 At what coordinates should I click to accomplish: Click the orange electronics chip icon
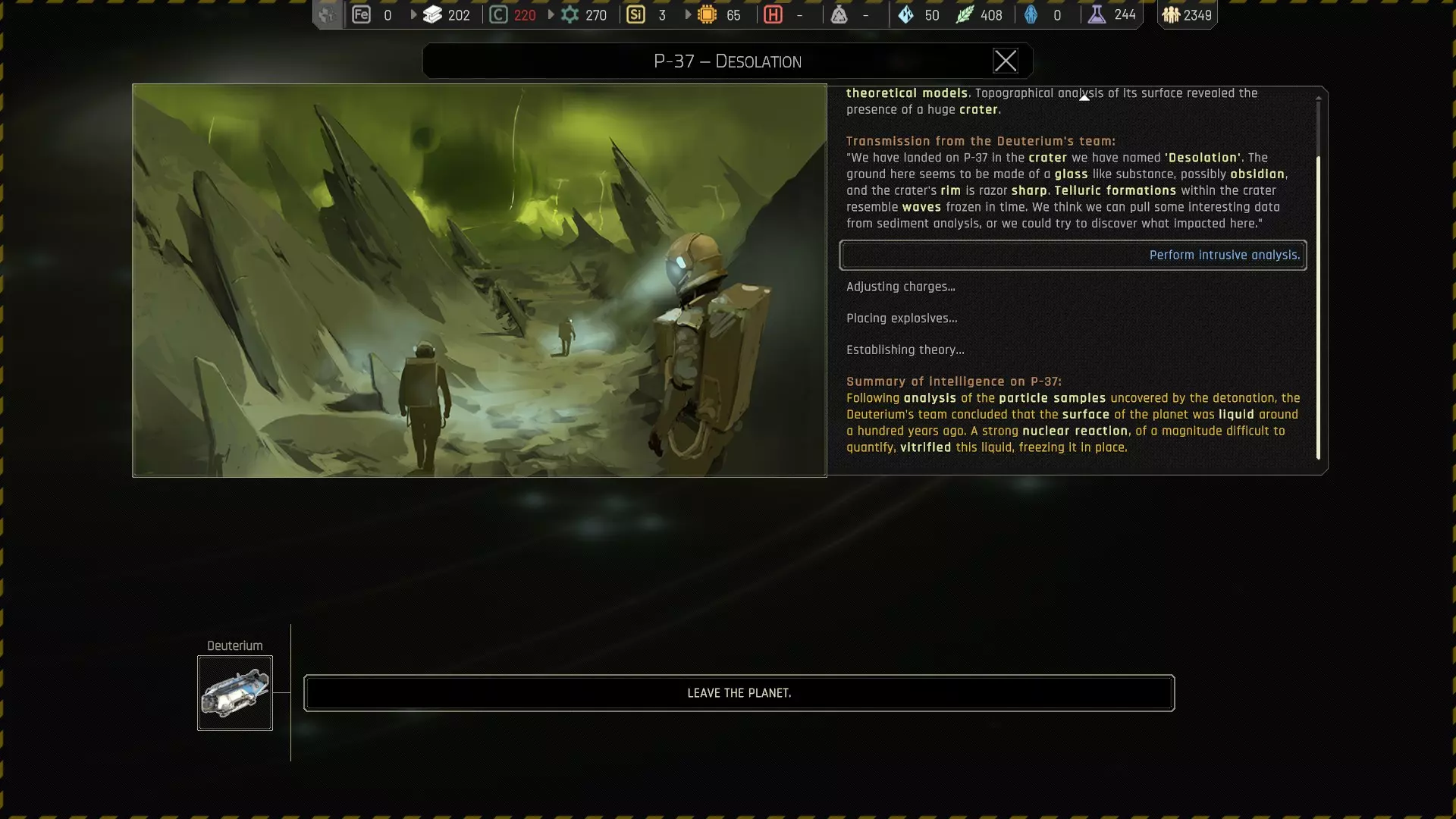point(707,14)
